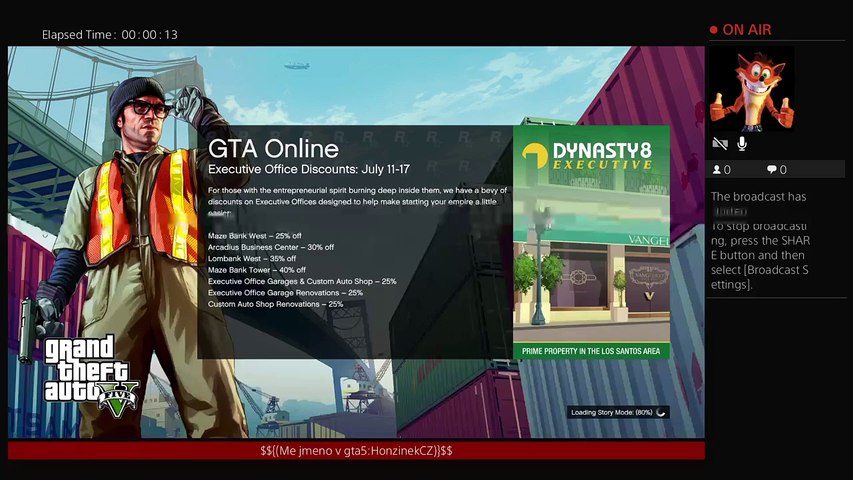Image resolution: width=853 pixels, height=480 pixels.
Task: Click the 'Lombank West – 35% off' line
Action: [x=252, y=259]
